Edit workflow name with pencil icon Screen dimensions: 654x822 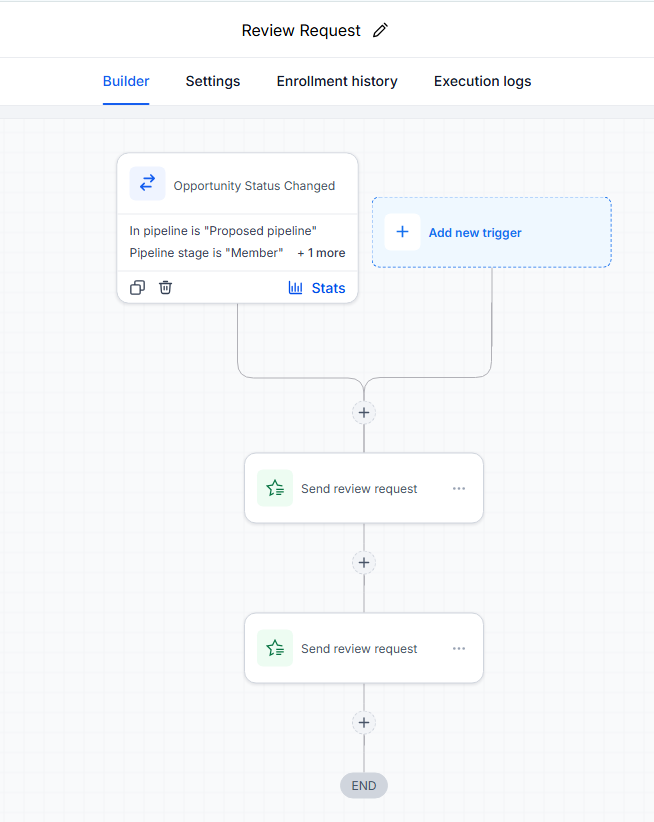(x=380, y=30)
